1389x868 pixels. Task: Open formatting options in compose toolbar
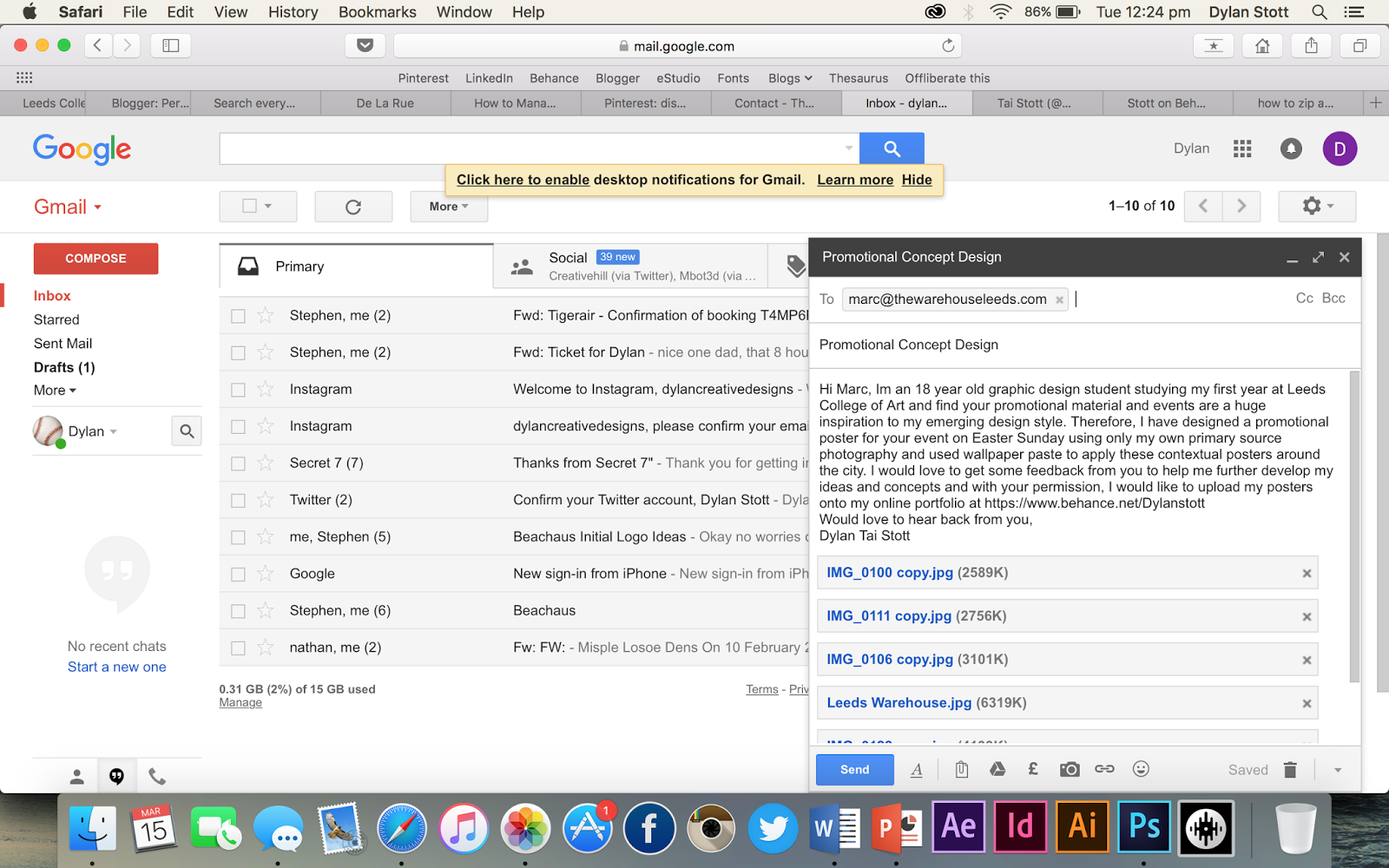pos(917,770)
